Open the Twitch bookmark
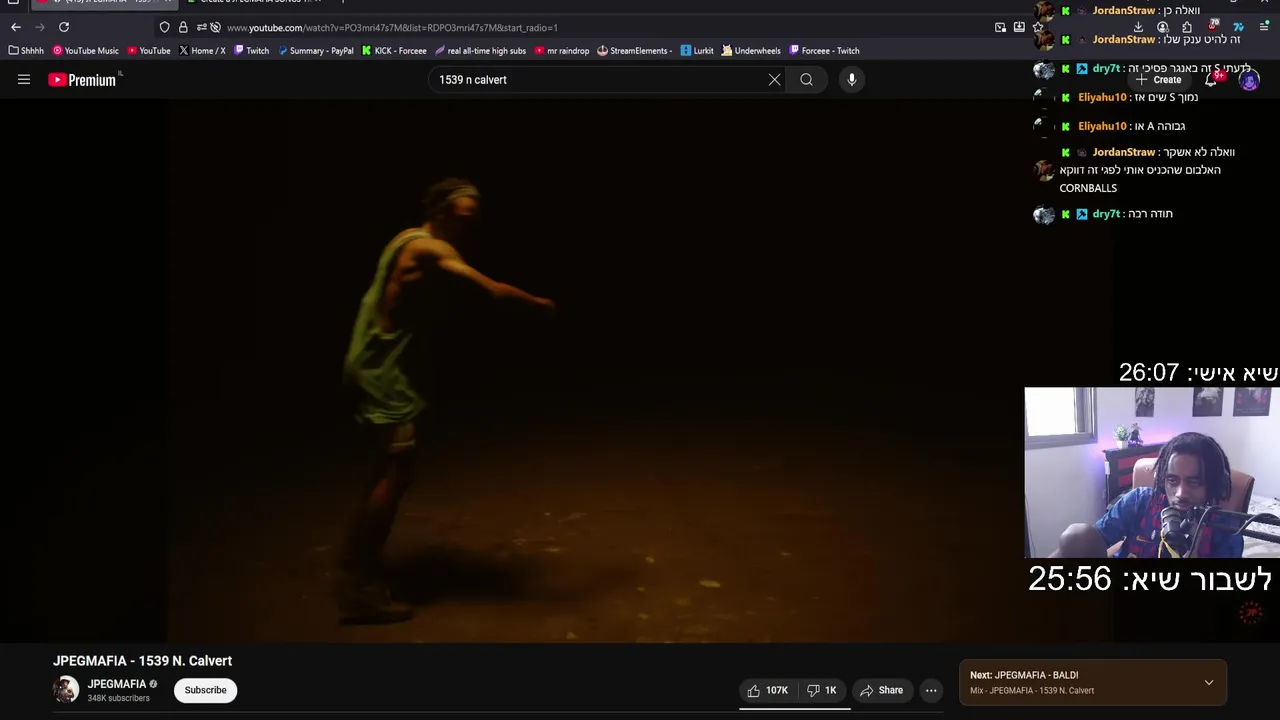 pyautogui.click(x=251, y=50)
